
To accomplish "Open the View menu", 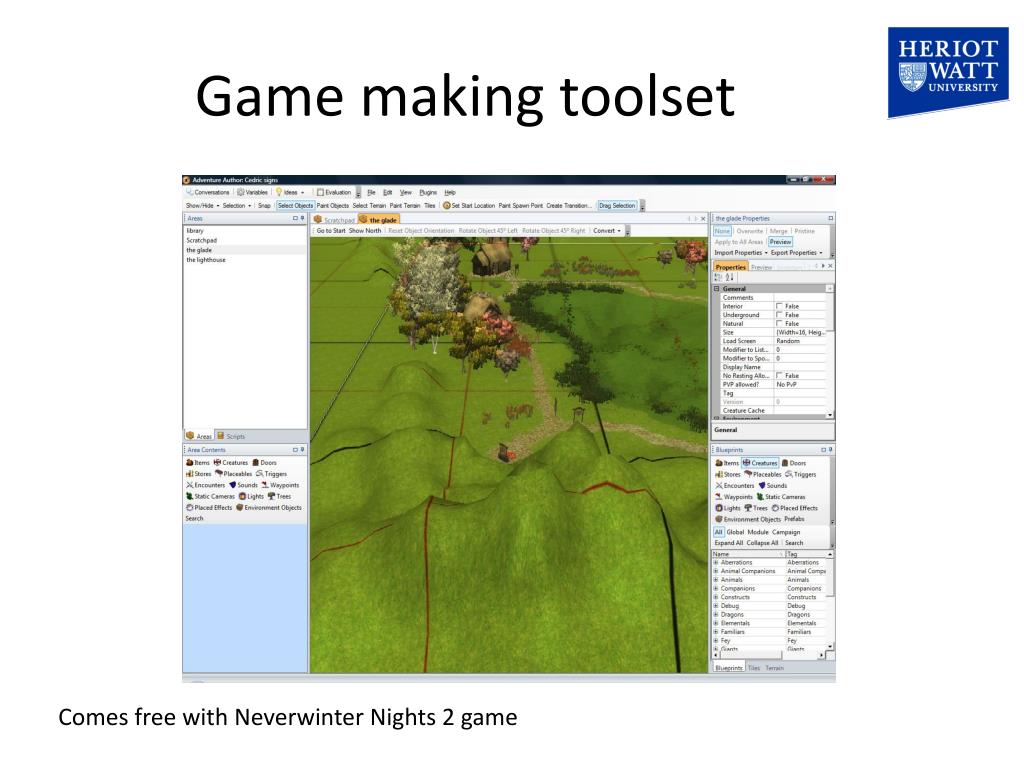I will [x=406, y=193].
